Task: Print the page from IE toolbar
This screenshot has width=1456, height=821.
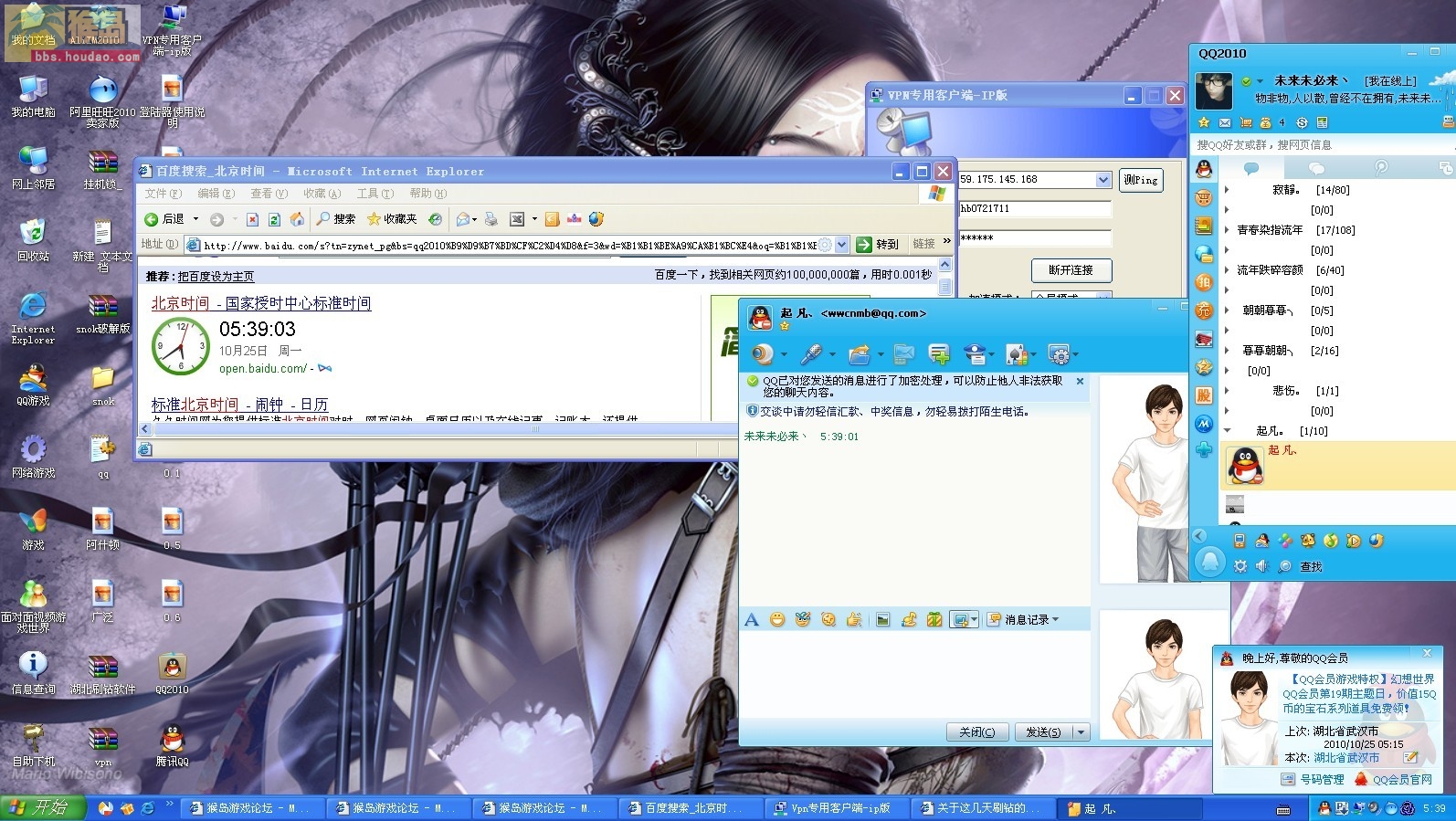Action: (x=491, y=219)
